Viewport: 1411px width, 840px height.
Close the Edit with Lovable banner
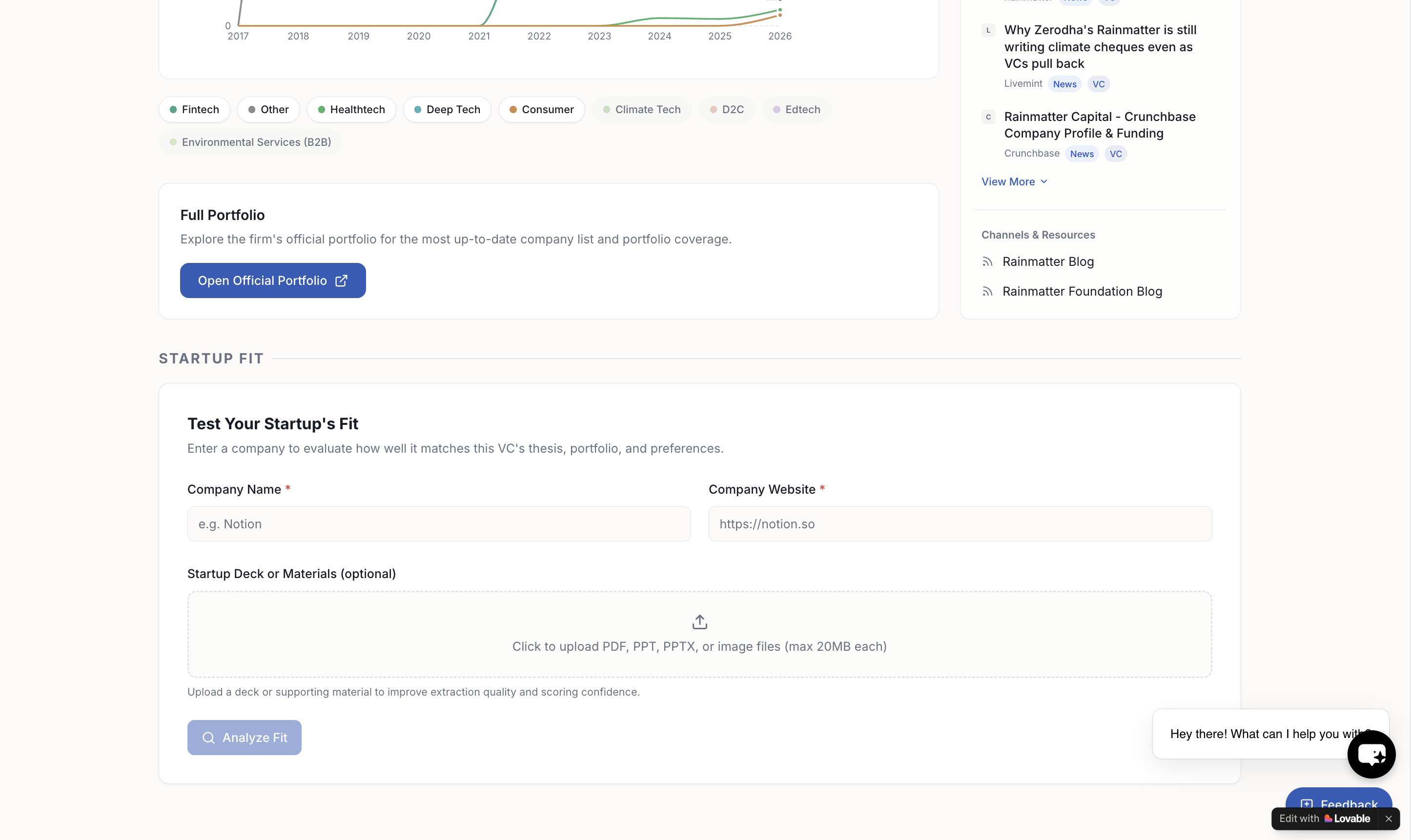pos(1389,819)
